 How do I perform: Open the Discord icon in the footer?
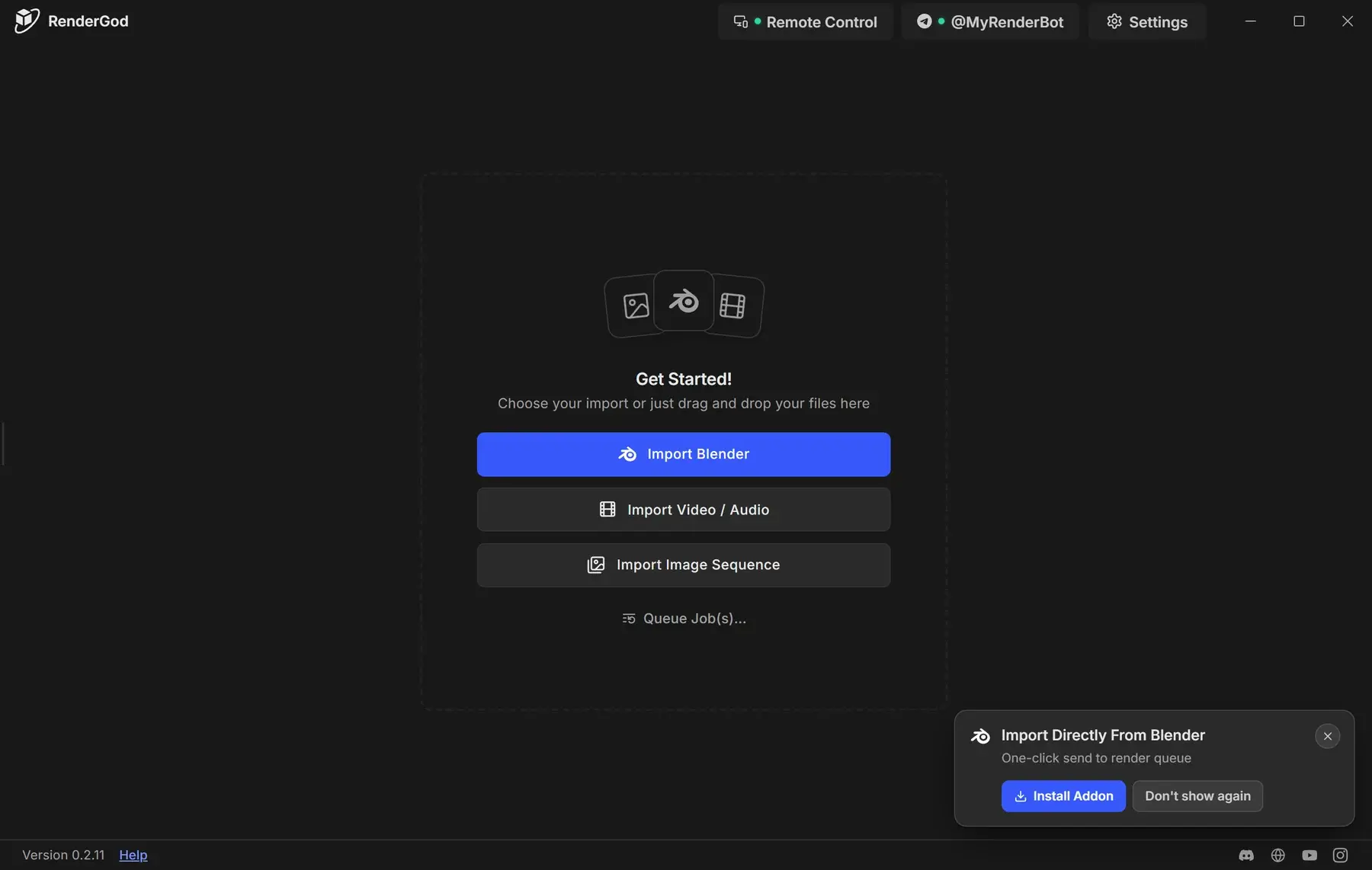pyautogui.click(x=1246, y=856)
